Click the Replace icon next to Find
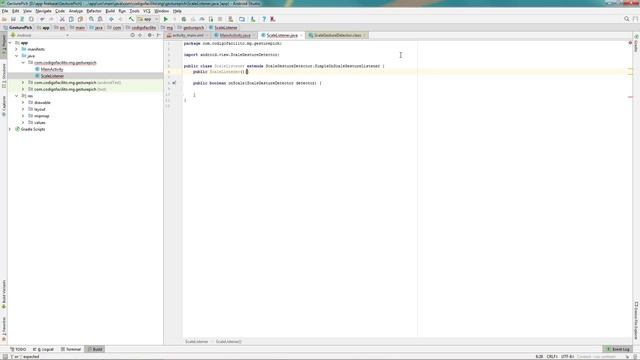Viewport: 640px width, 360px height. point(100,19)
